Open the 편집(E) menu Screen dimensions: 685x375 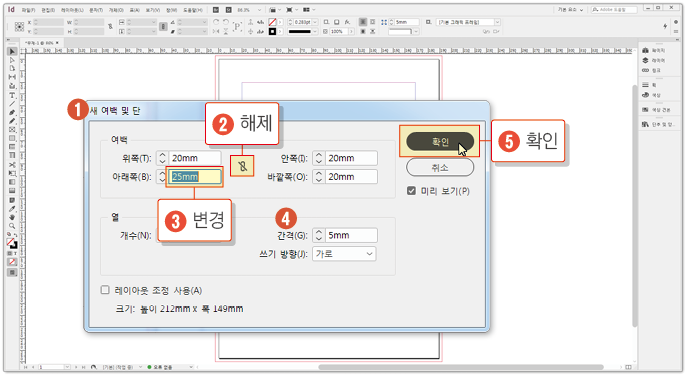[x=48, y=10]
